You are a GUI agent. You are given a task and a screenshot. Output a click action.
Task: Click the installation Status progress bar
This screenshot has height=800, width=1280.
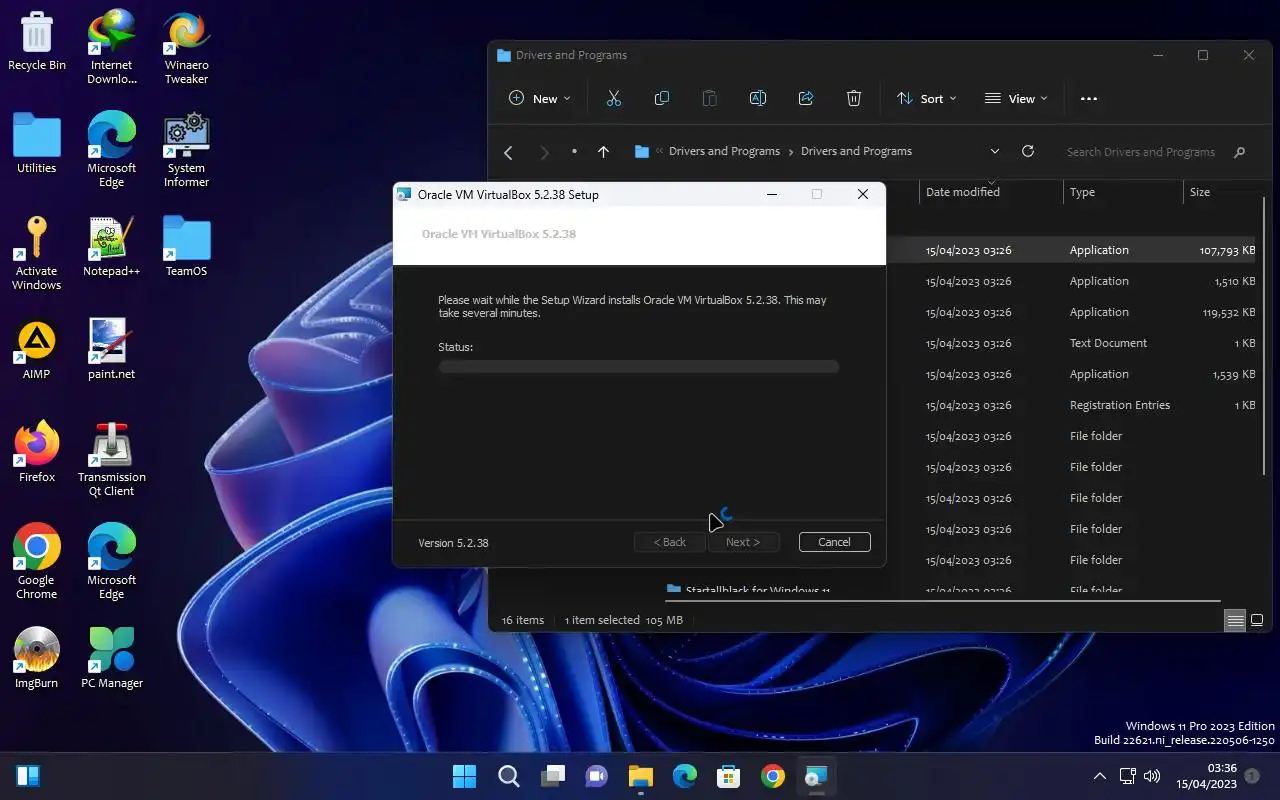tap(638, 367)
